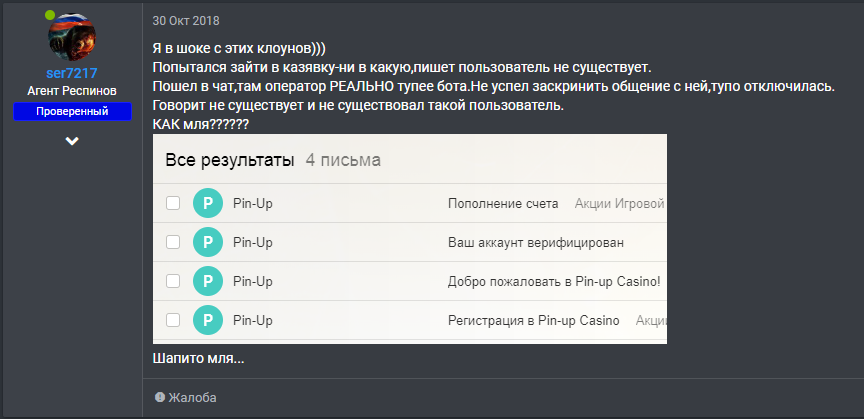
Task: Click Pin-Up sender icon on Добро пожаловать row
Action: [207, 281]
